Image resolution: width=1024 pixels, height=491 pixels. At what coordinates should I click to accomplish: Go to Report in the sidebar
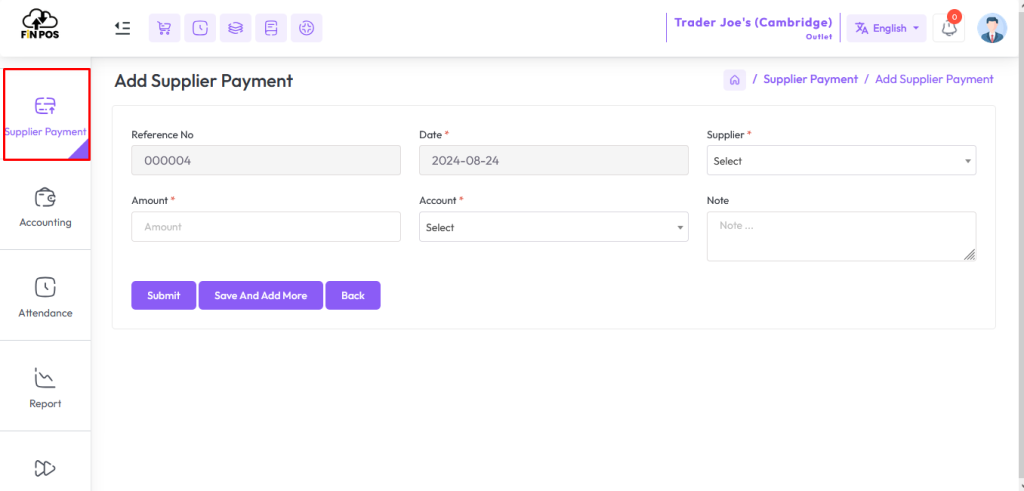45,388
